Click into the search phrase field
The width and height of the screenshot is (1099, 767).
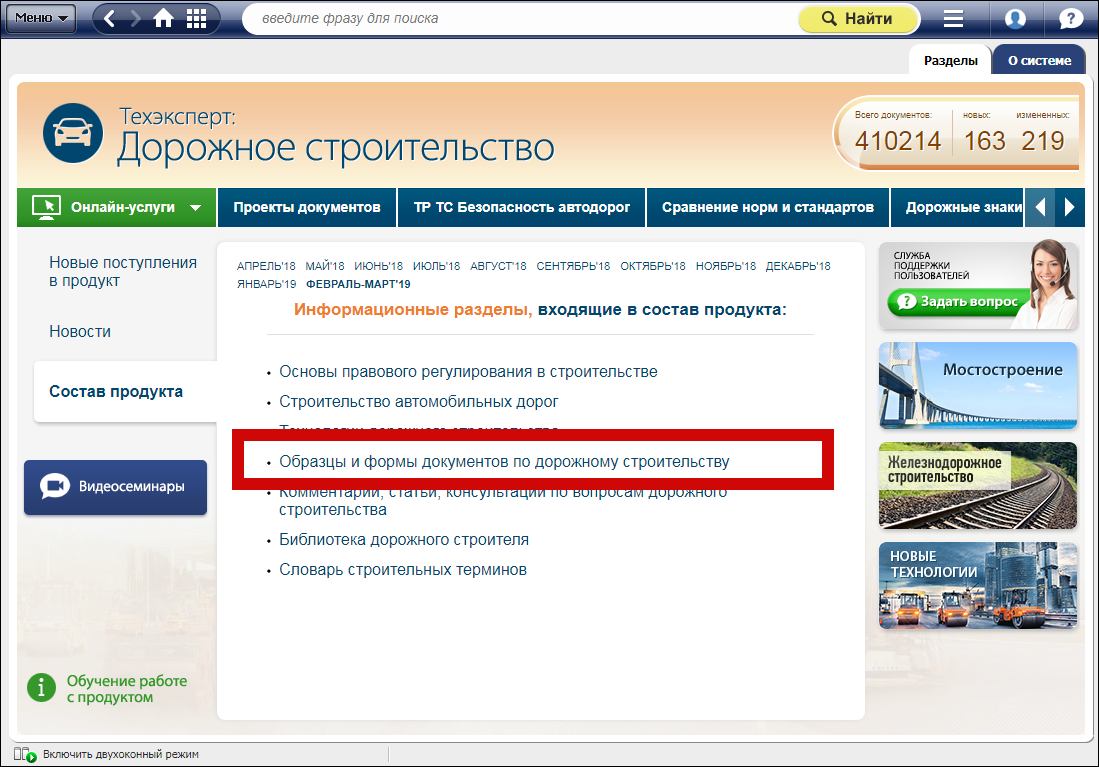(520, 19)
